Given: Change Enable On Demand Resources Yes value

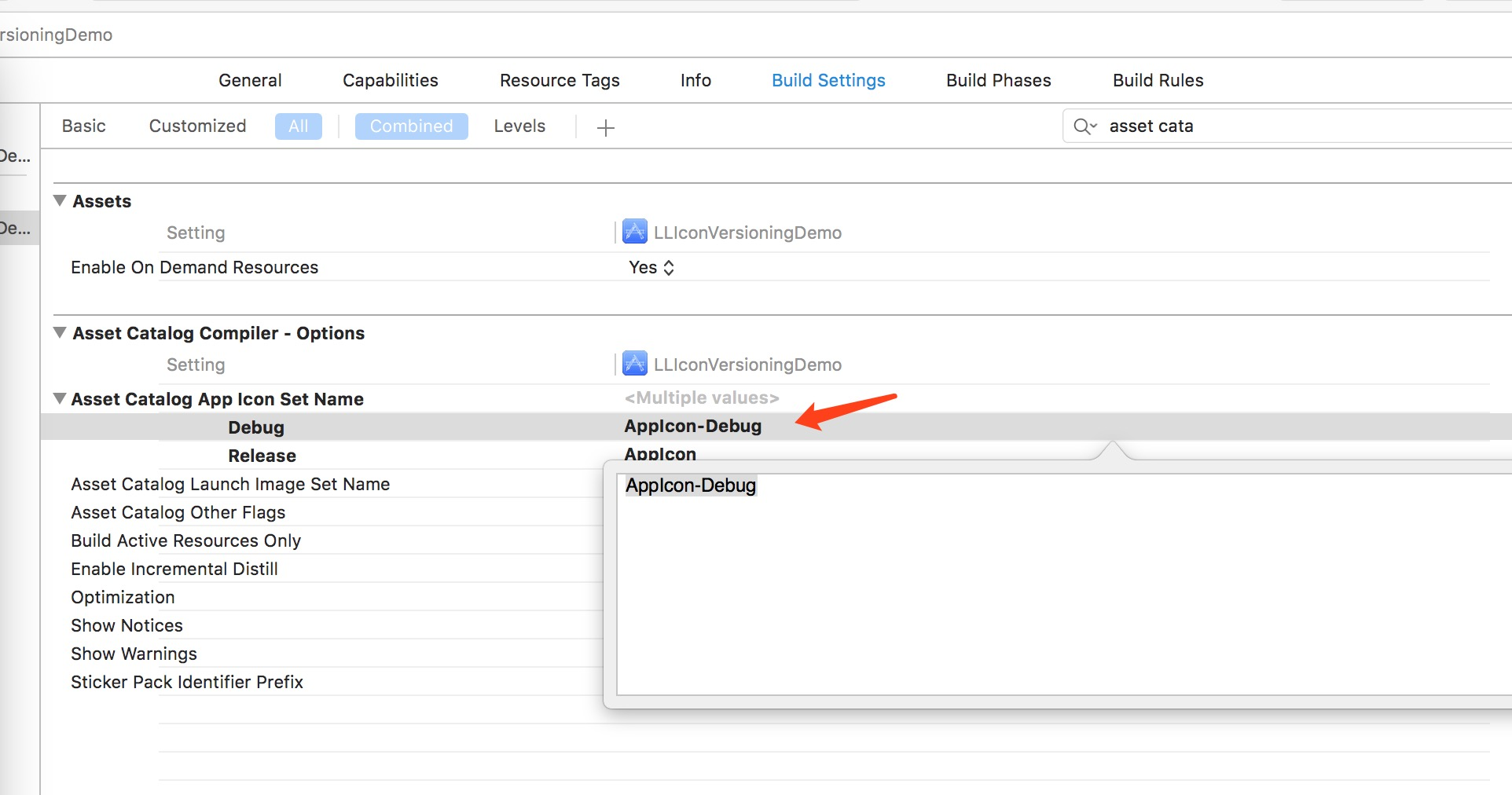Looking at the screenshot, I should (651, 267).
